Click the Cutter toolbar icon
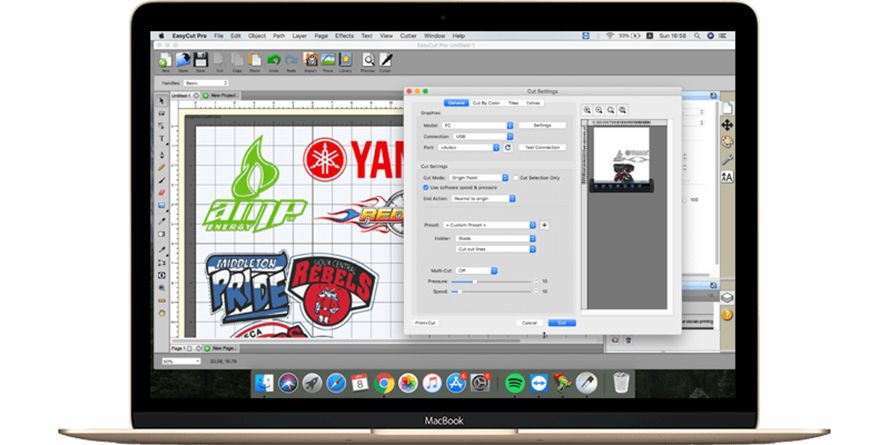Viewport: 890px width, 445px height. point(387,61)
